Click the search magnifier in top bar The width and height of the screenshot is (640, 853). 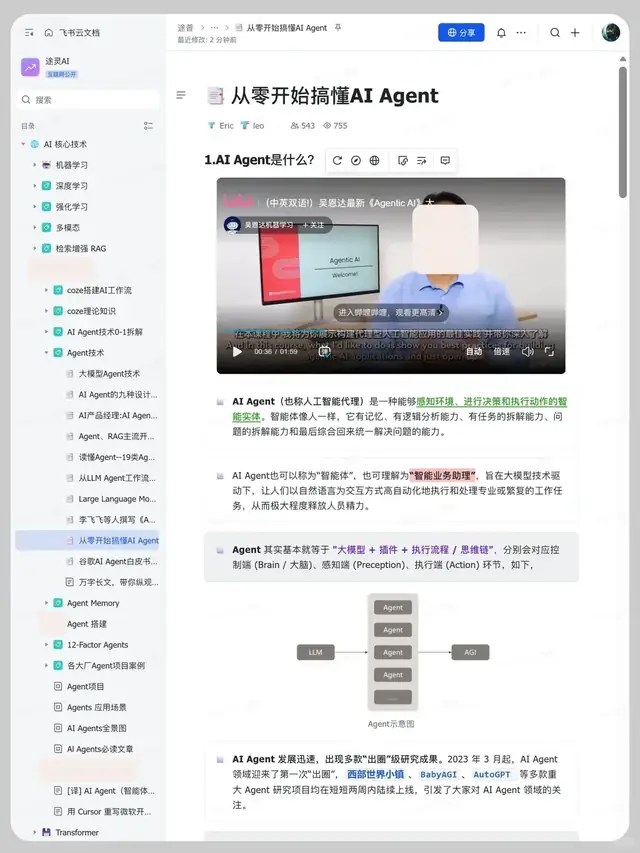click(555, 33)
